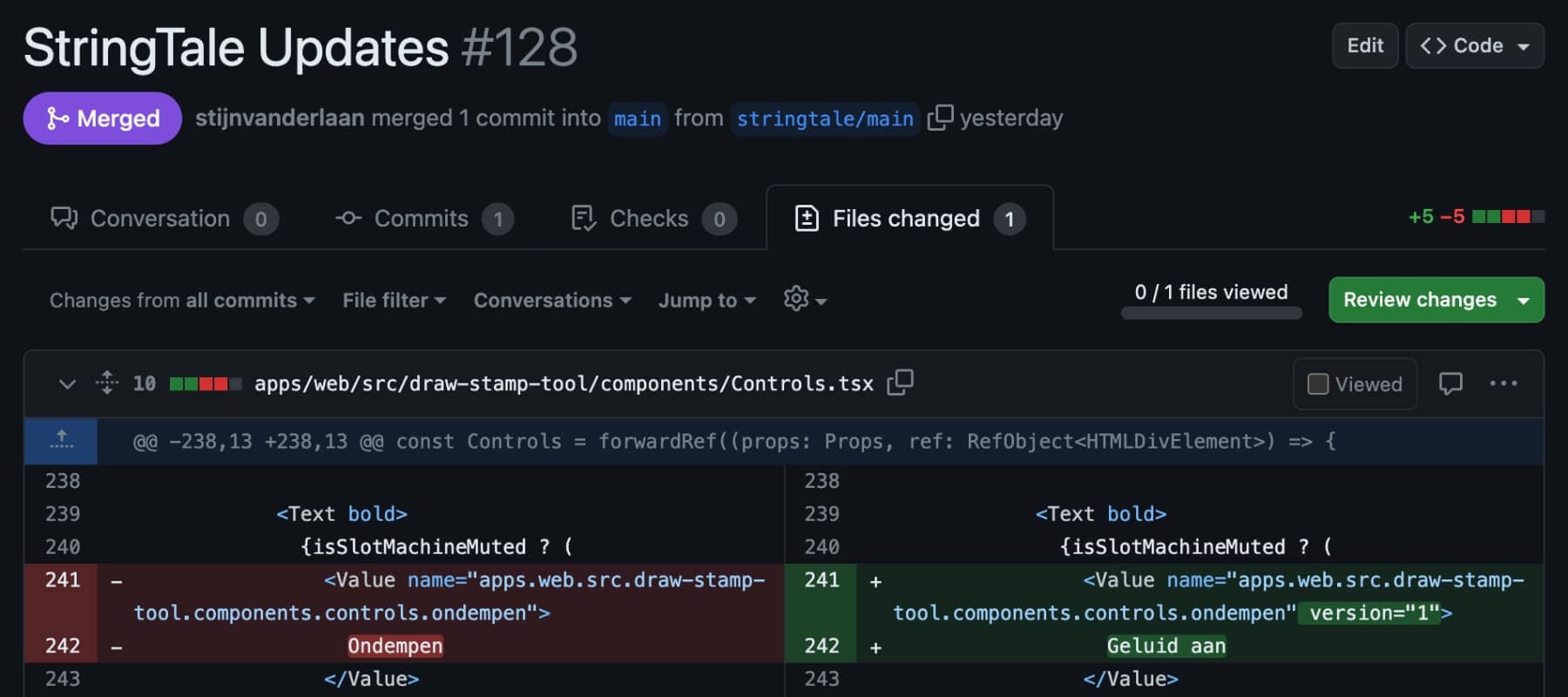
Task: Open the file's three-dot options menu
Action: pyautogui.click(x=1503, y=383)
